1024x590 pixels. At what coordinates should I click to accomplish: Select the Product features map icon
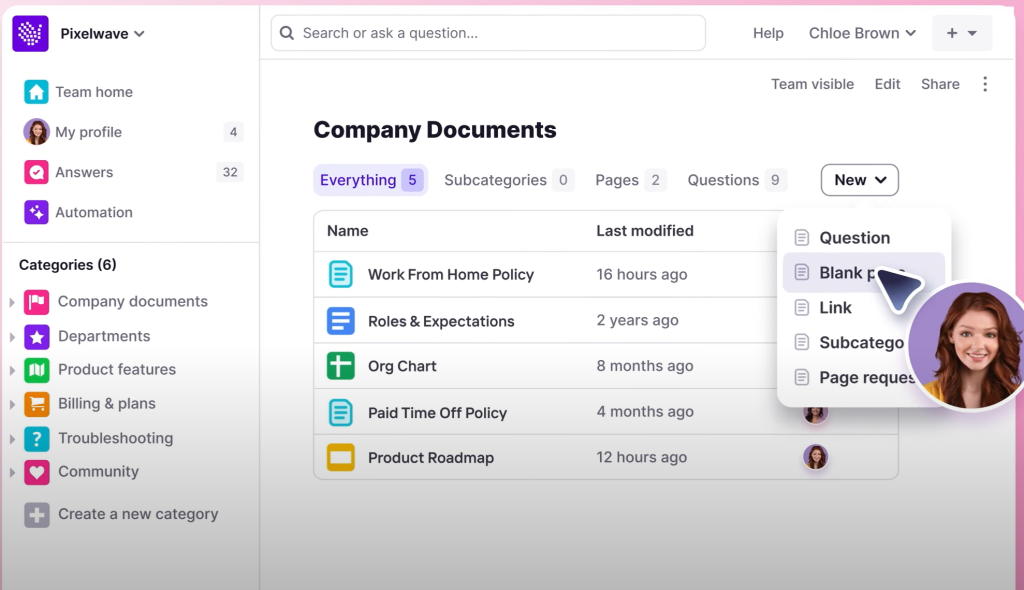[37, 370]
